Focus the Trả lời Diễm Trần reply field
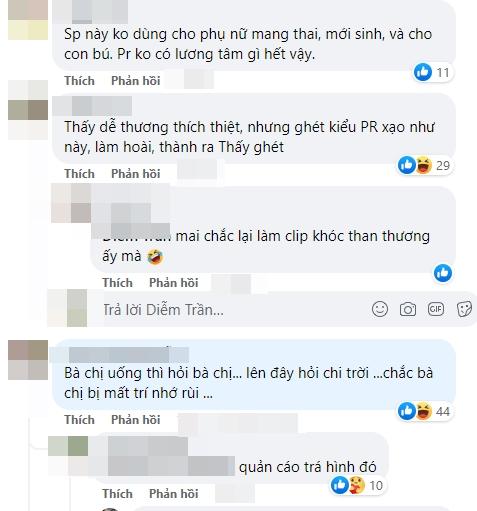This screenshot has width=477, height=511. coord(233,310)
